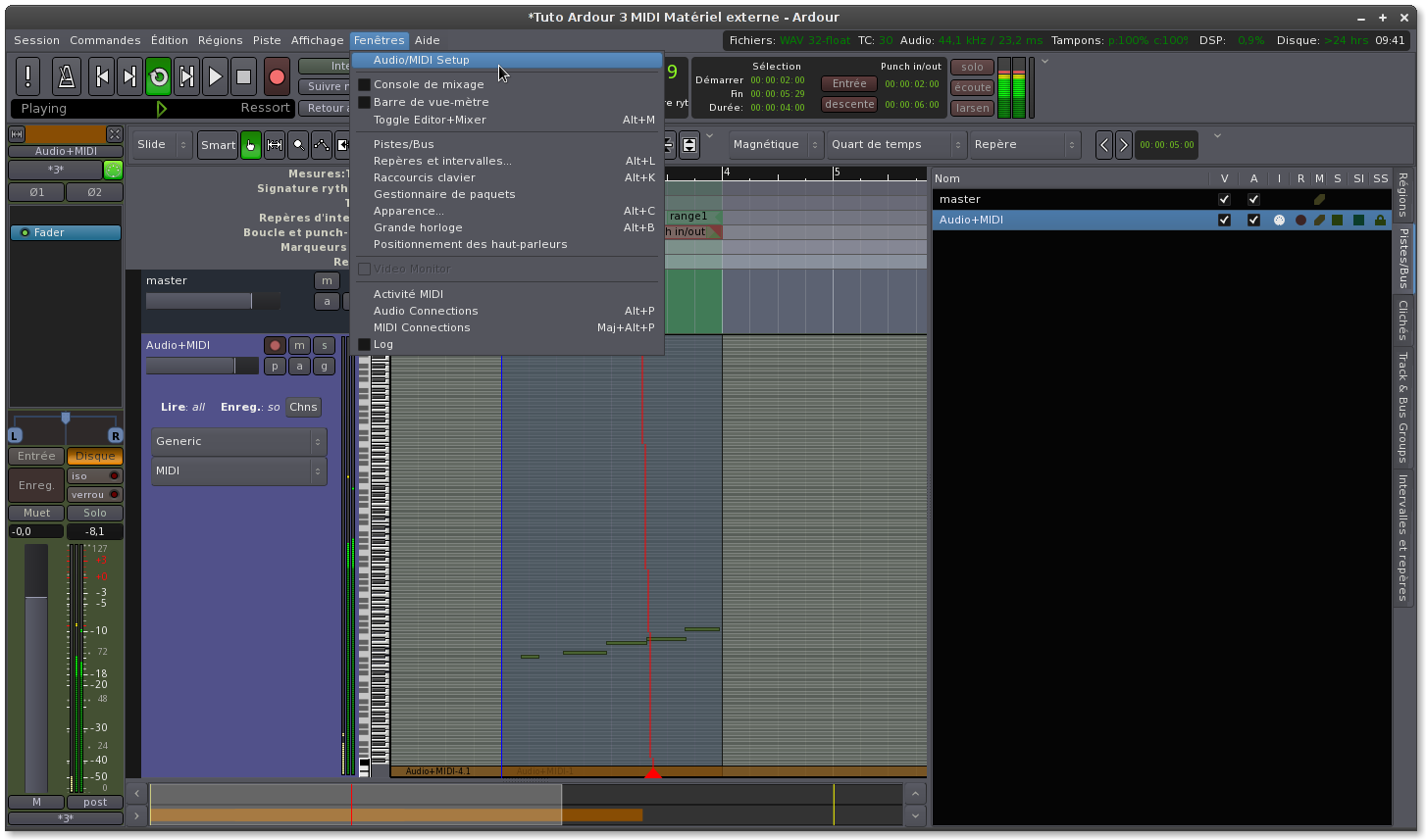Image resolution: width=1426 pixels, height=840 pixels.
Task: Choose the MIDI Connections menu entry
Action: (422, 327)
